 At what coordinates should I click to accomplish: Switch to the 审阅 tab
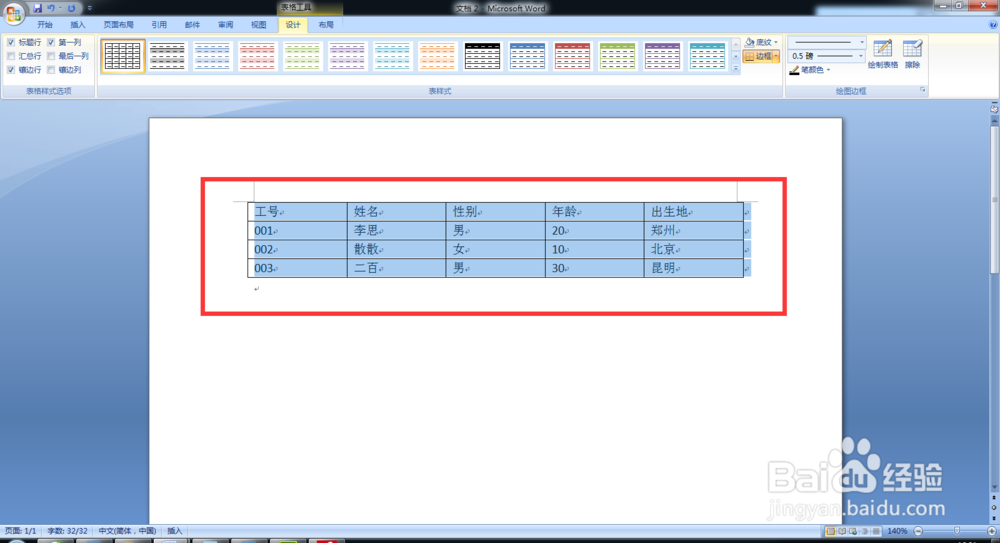225,25
